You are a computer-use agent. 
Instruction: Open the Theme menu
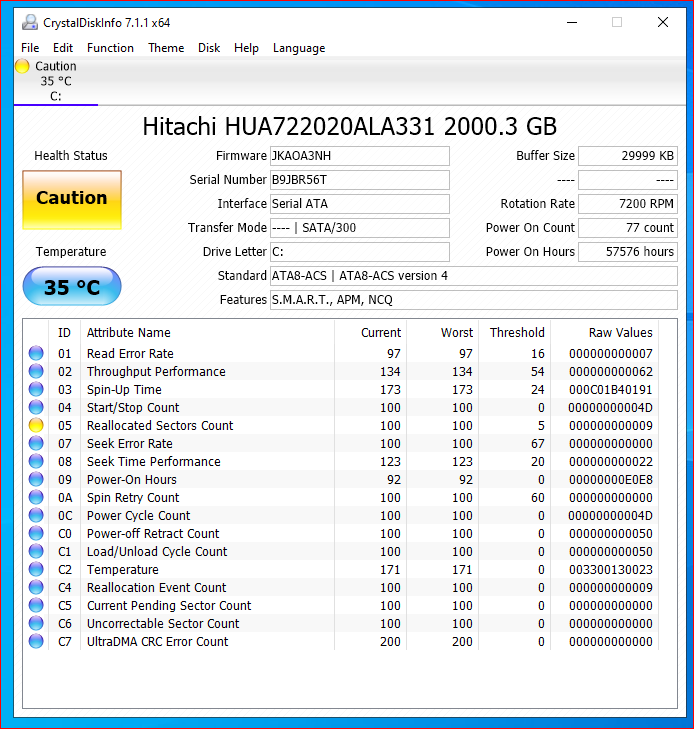(x=166, y=48)
